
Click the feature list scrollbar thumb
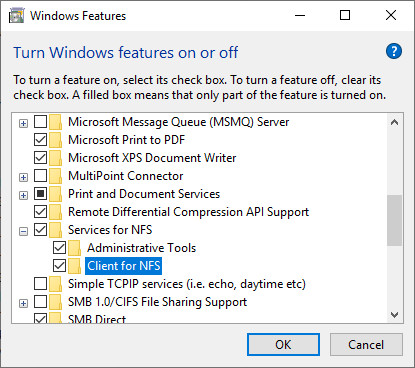coord(395,221)
